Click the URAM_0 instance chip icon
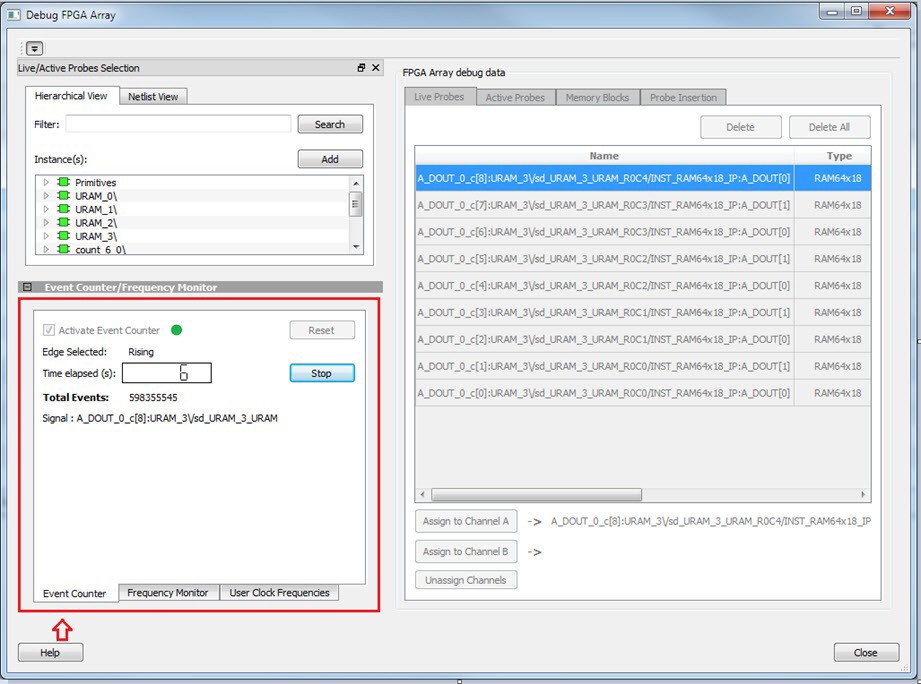 pyautogui.click(x=63, y=196)
